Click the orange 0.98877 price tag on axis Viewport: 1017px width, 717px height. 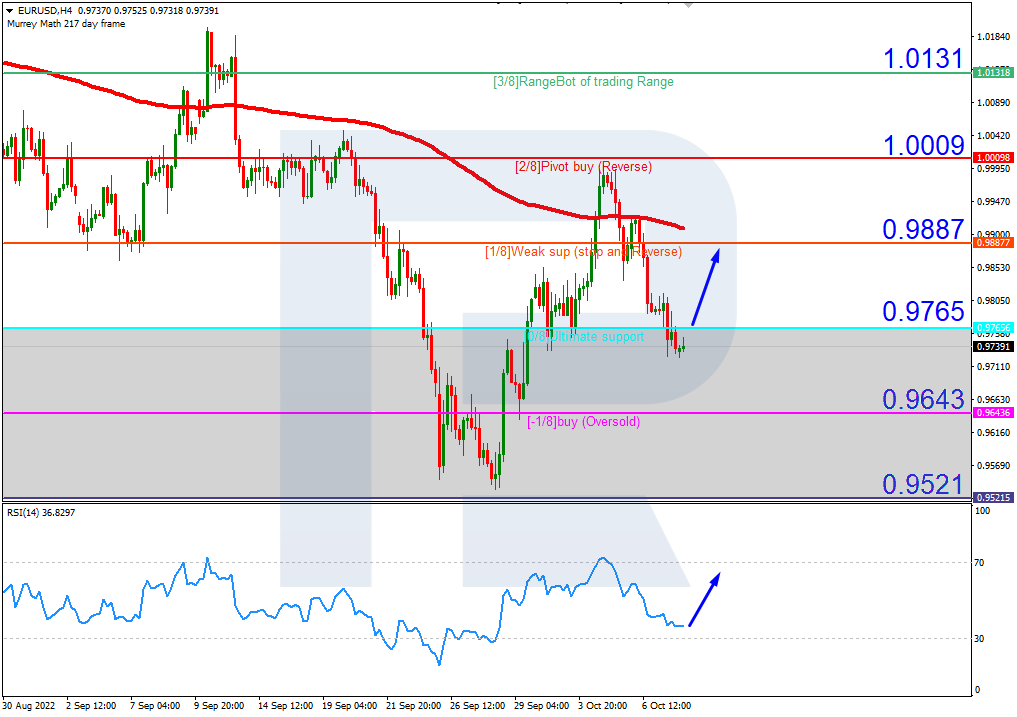click(992, 243)
